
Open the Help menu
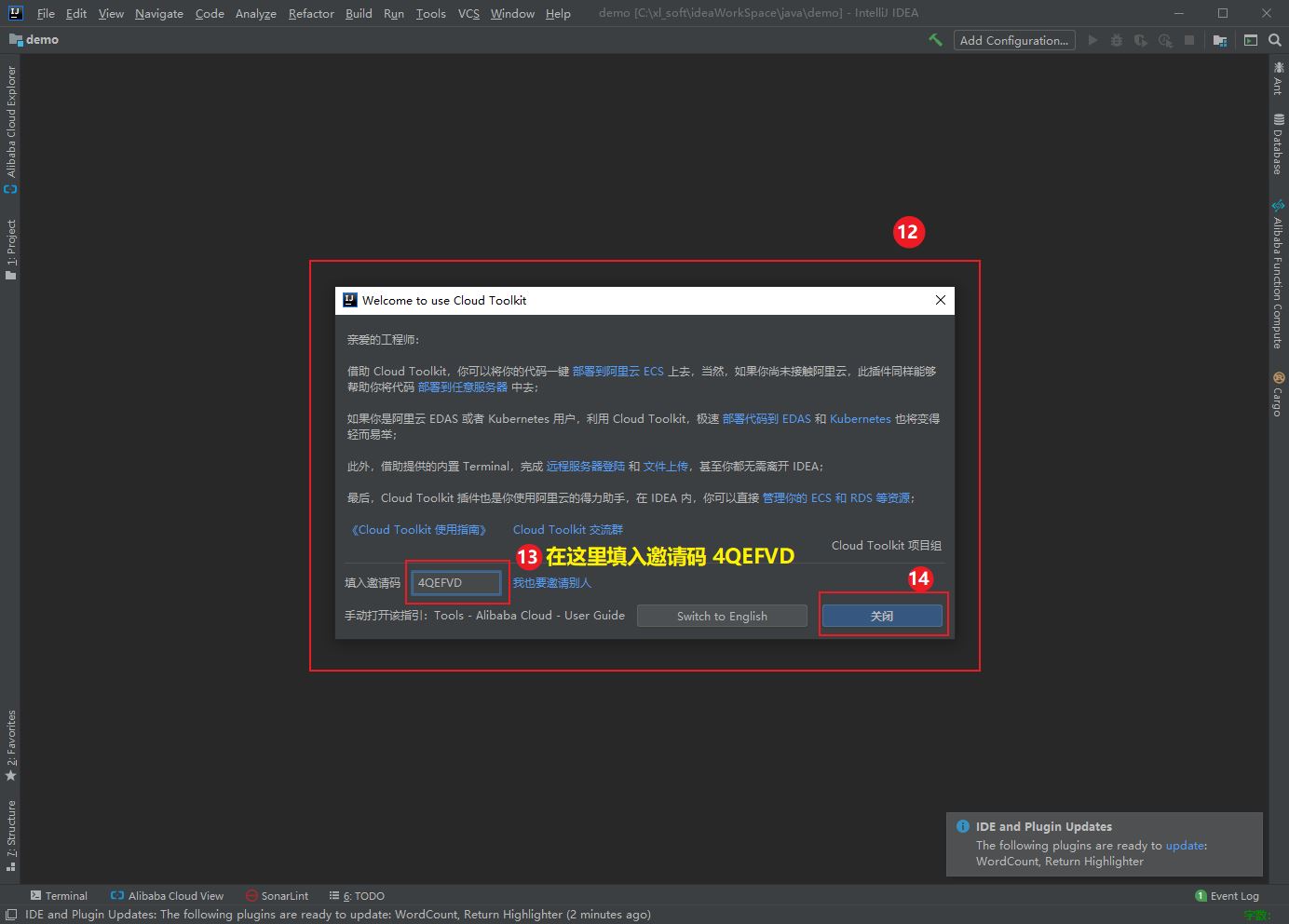(558, 13)
